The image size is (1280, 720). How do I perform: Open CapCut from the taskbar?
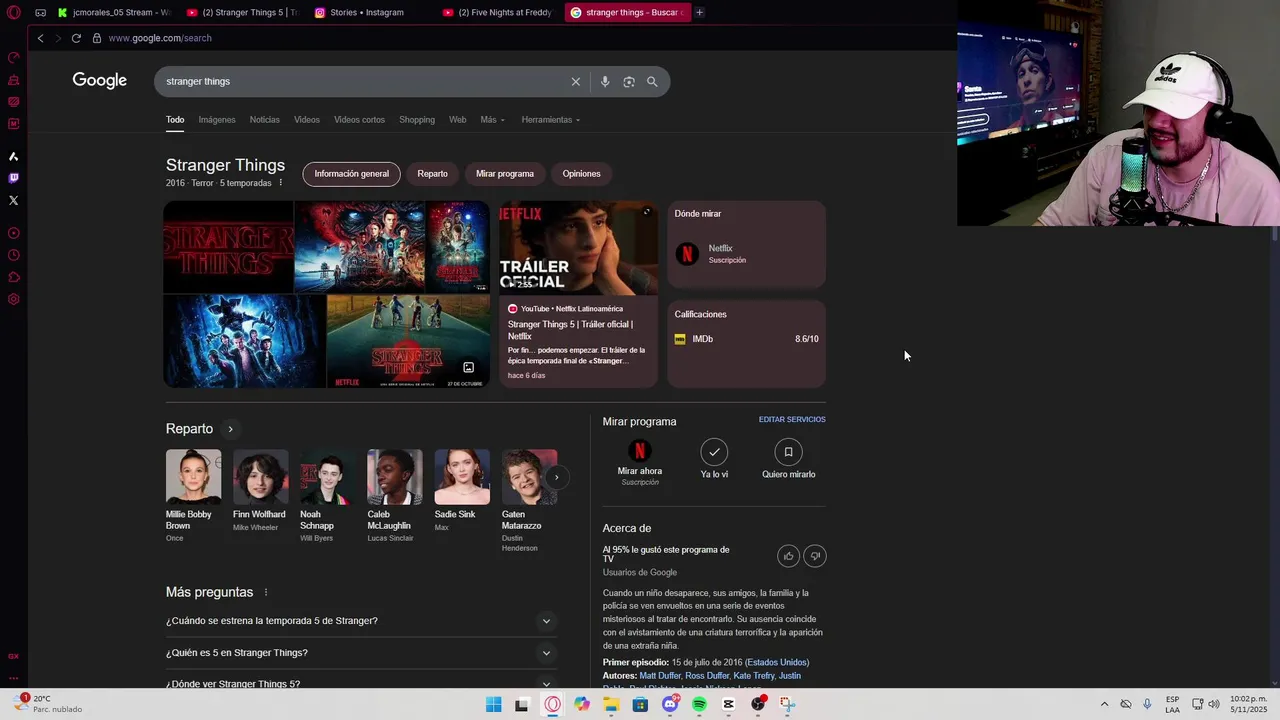(728, 705)
